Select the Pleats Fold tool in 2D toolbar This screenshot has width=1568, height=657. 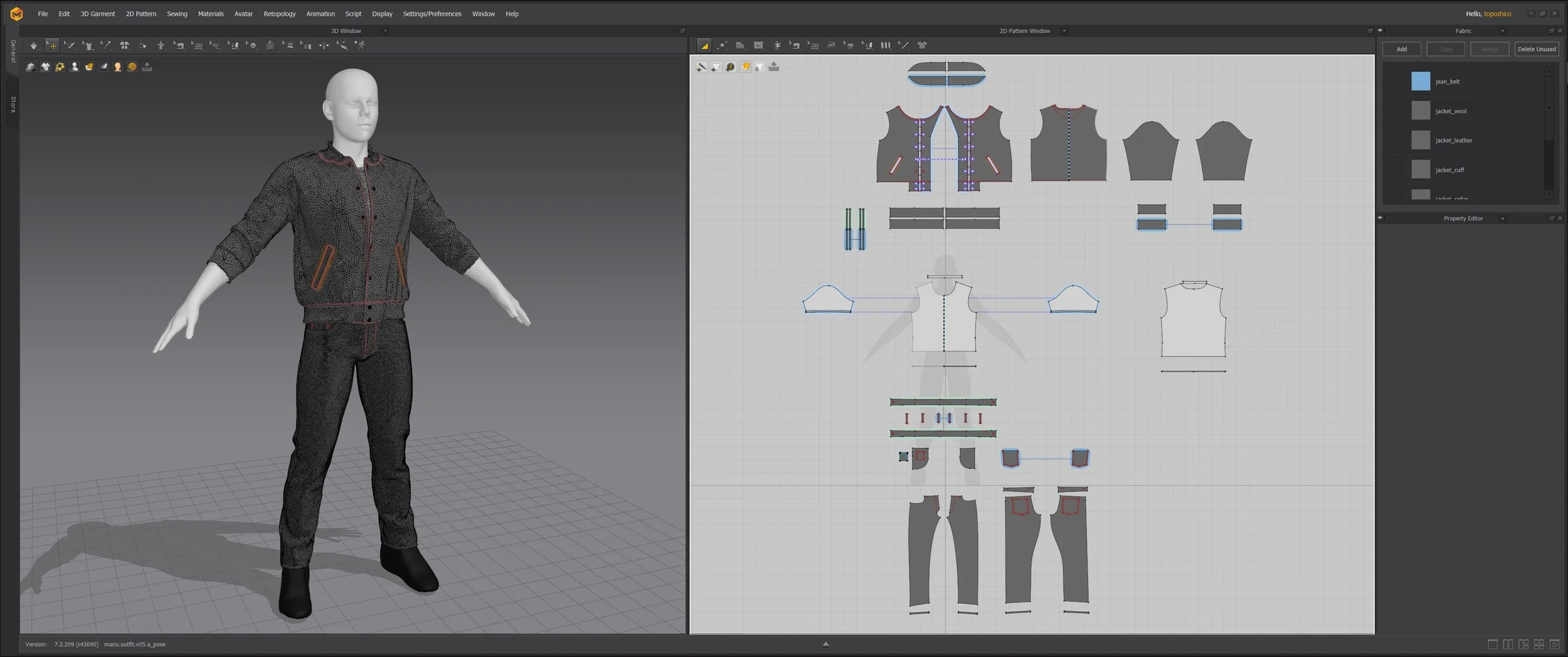coord(886,45)
